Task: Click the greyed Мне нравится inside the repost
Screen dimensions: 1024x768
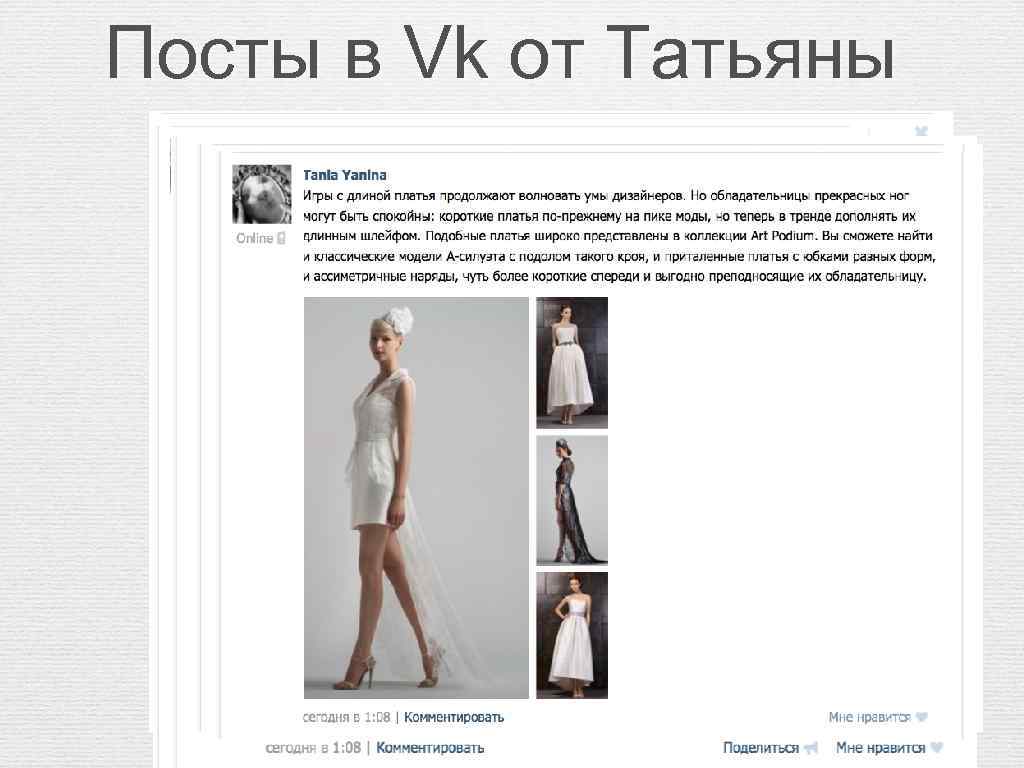Action: click(x=869, y=717)
